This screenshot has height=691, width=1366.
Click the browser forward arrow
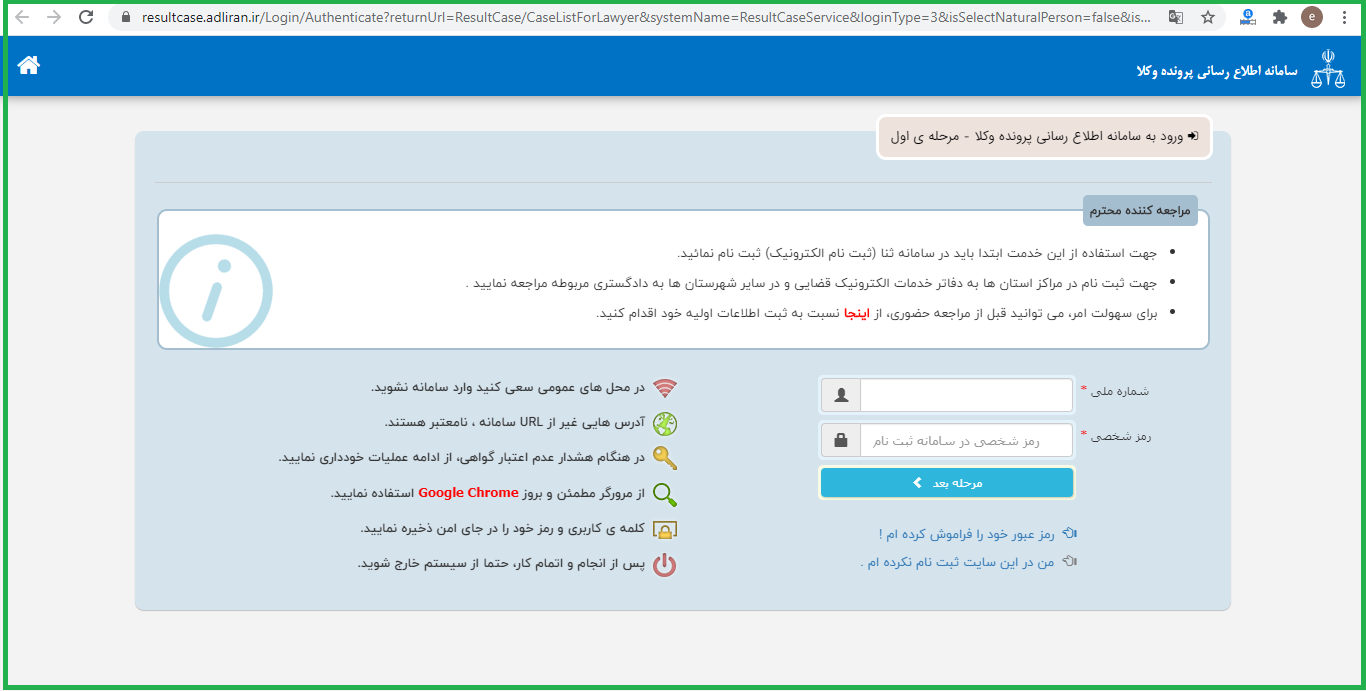coord(54,17)
